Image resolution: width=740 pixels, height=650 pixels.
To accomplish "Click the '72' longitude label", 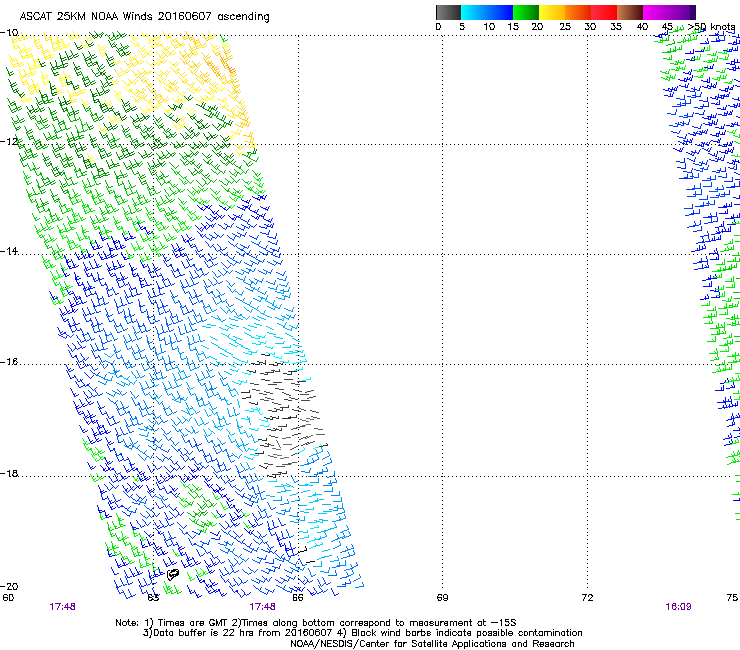I will click(x=588, y=598).
